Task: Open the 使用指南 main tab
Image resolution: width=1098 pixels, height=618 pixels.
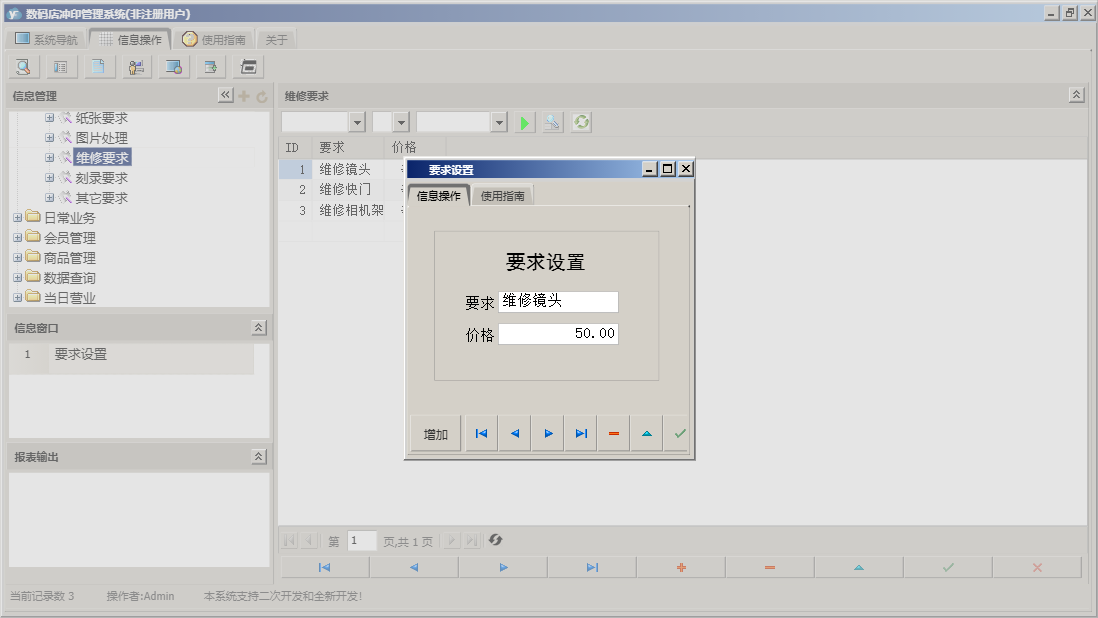Action: (214, 39)
